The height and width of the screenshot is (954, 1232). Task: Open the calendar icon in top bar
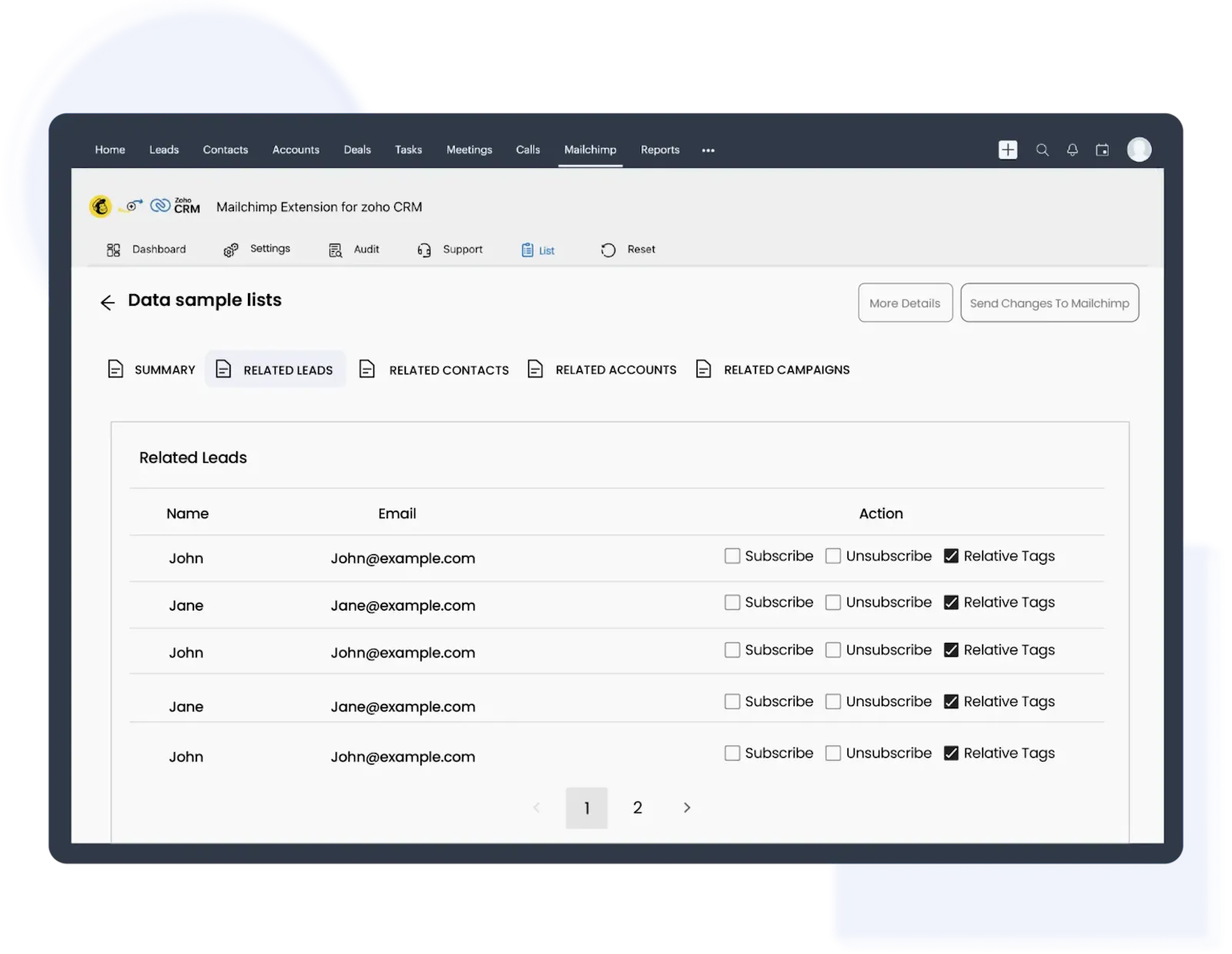click(1102, 150)
